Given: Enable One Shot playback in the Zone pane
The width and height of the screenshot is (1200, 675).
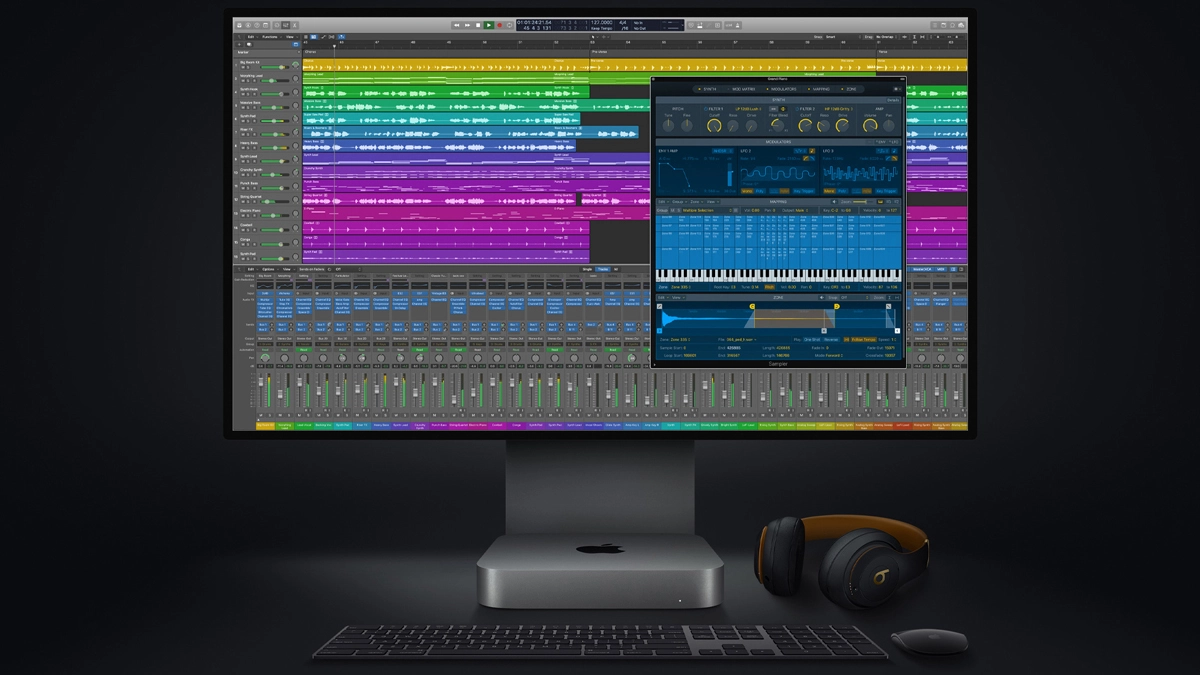Looking at the screenshot, I should (812, 340).
